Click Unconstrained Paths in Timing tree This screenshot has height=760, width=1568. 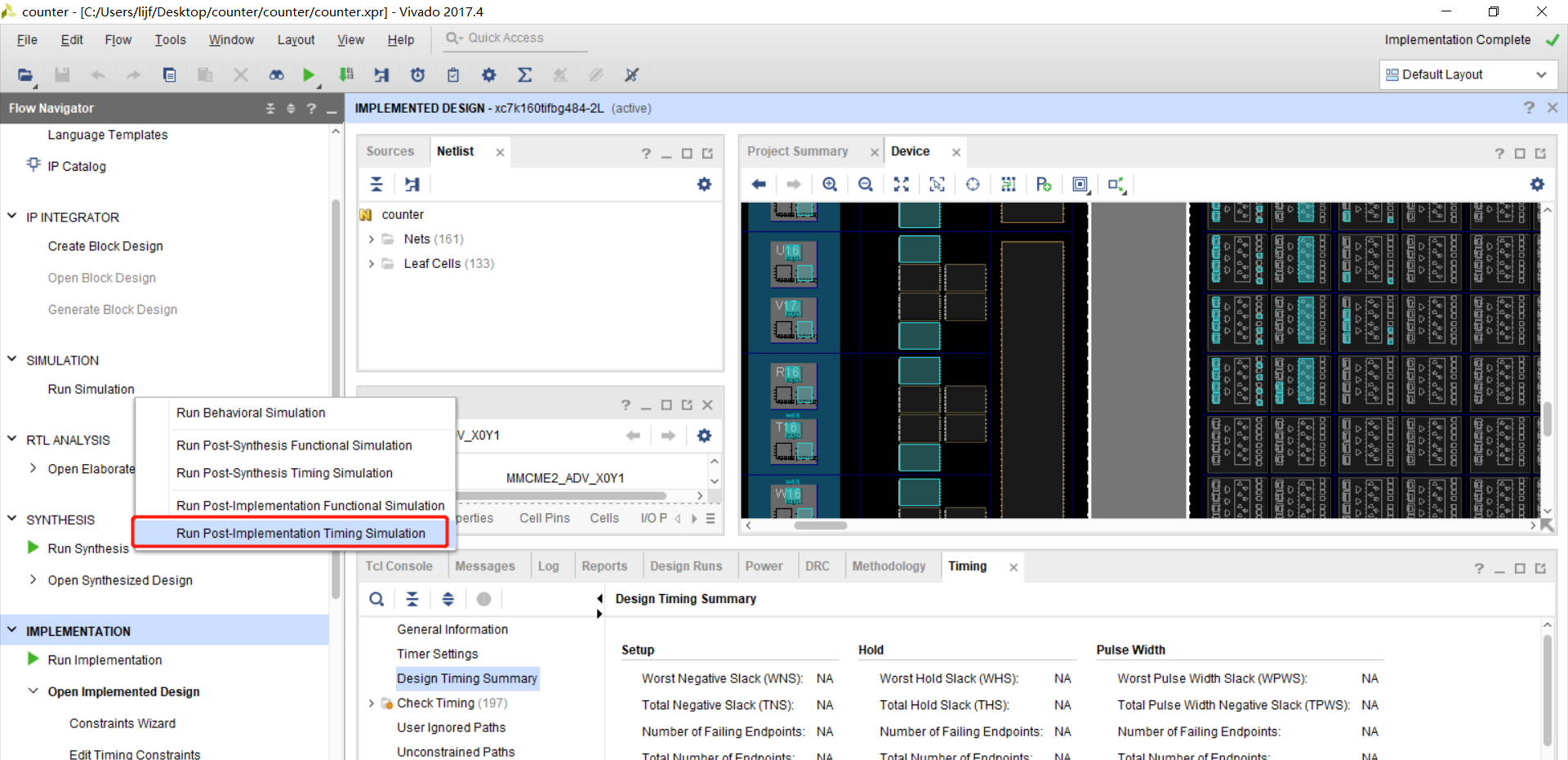click(x=456, y=752)
